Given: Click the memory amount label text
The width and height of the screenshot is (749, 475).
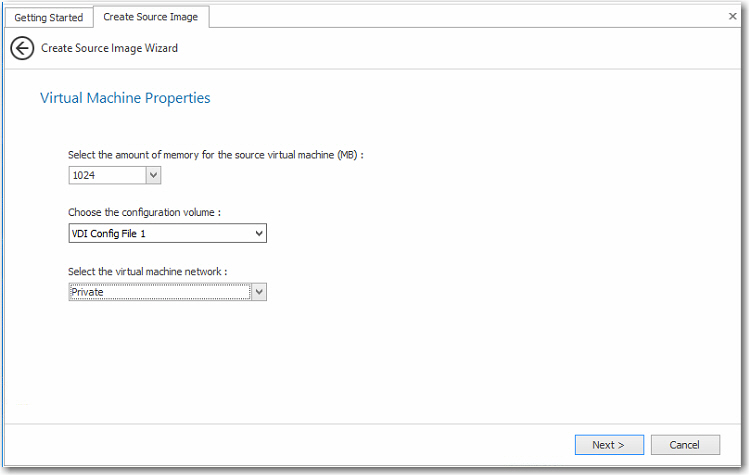Looking at the screenshot, I should [x=200, y=155].
